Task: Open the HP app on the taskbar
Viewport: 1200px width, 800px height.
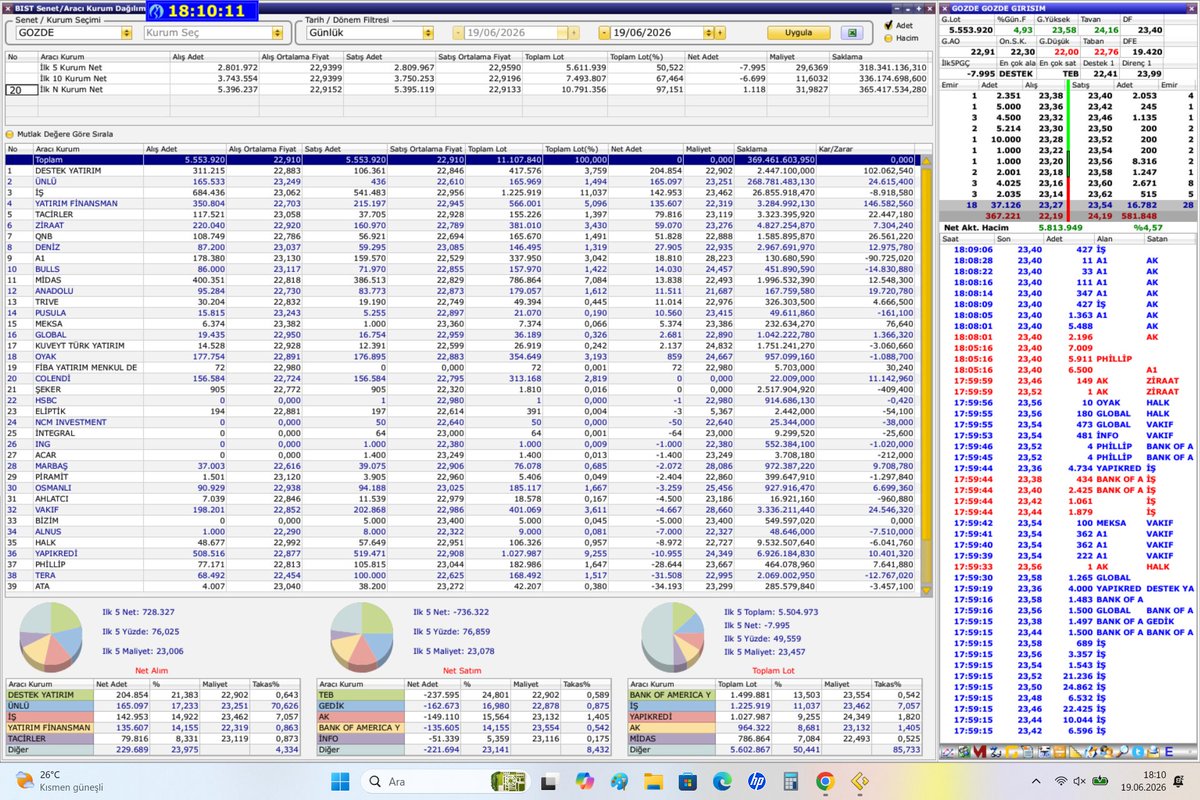Action: [756, 781]
